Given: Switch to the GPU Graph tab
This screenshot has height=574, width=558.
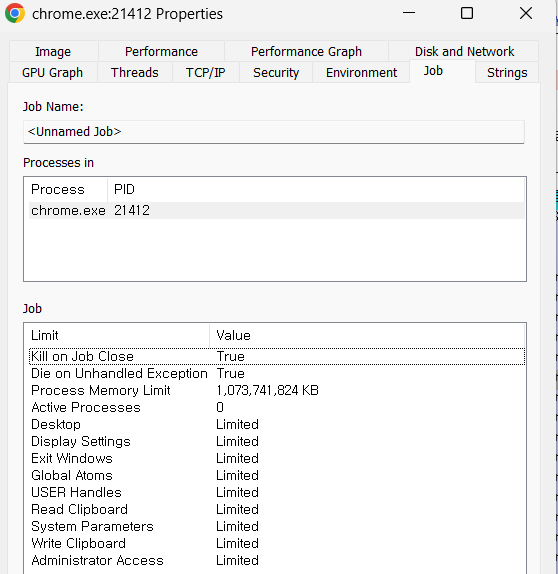Looking at the screenshot, I should [x=53, y=72].
